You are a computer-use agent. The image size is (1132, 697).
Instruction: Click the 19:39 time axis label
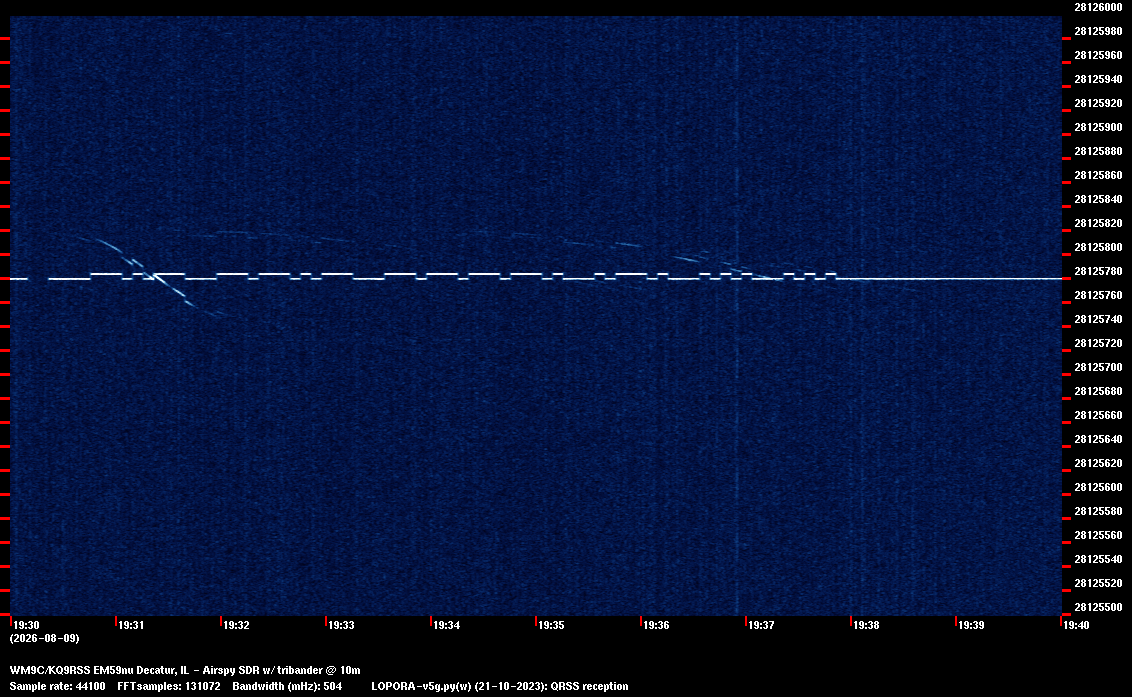click(971, 625)
